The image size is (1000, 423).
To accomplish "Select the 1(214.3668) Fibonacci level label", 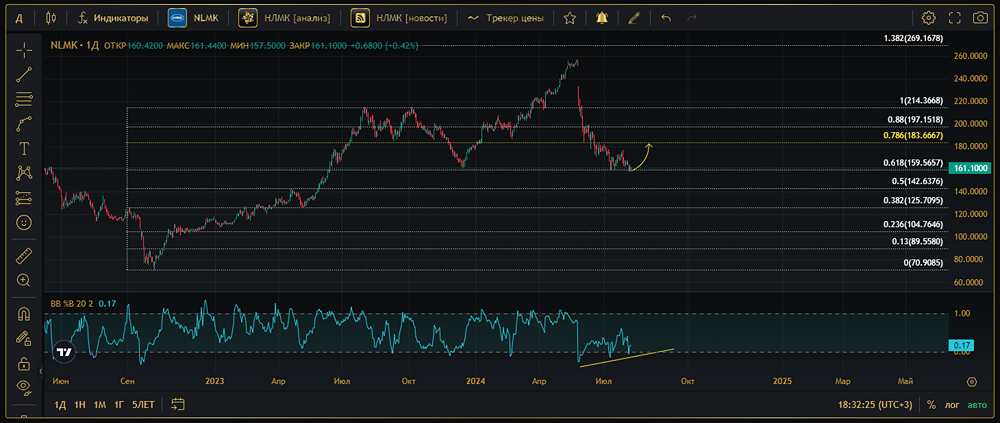I will click(x=920, y=101).
